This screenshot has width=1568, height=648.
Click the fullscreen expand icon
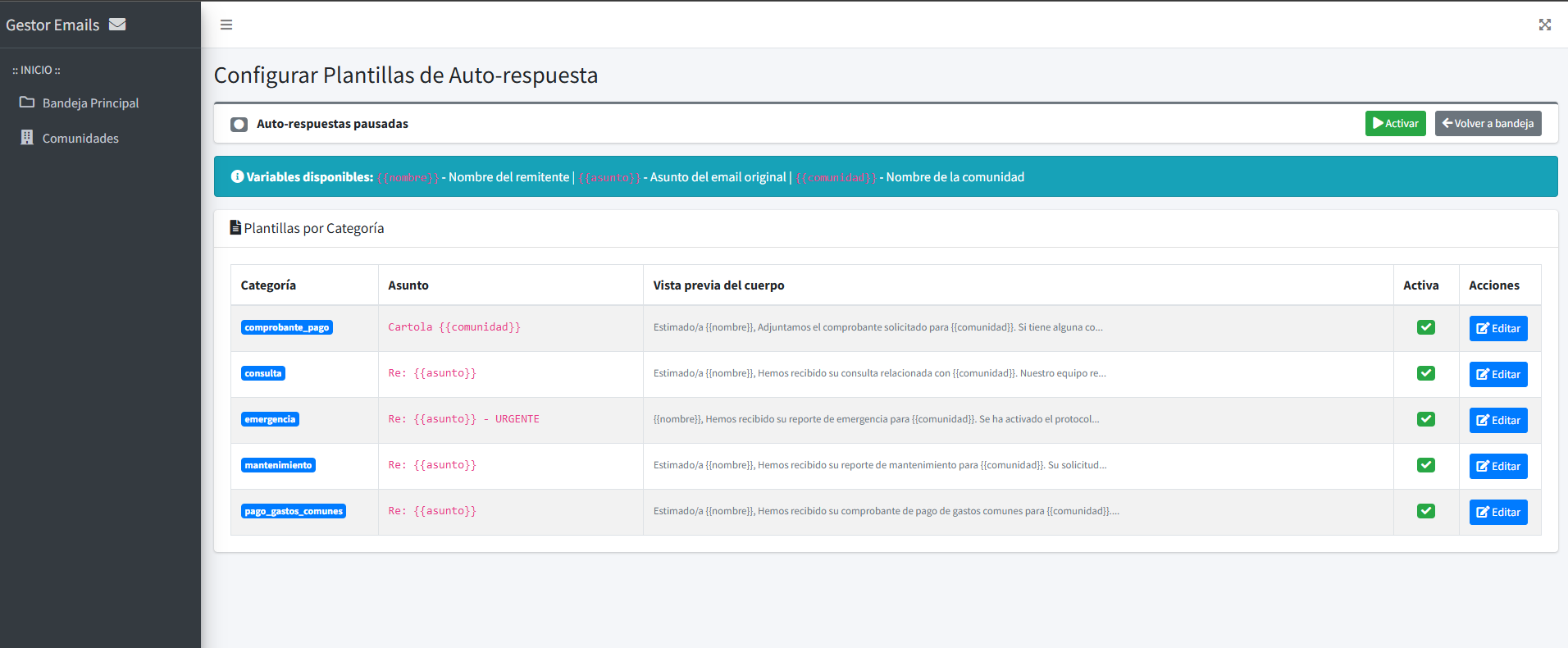(1544, 25)
